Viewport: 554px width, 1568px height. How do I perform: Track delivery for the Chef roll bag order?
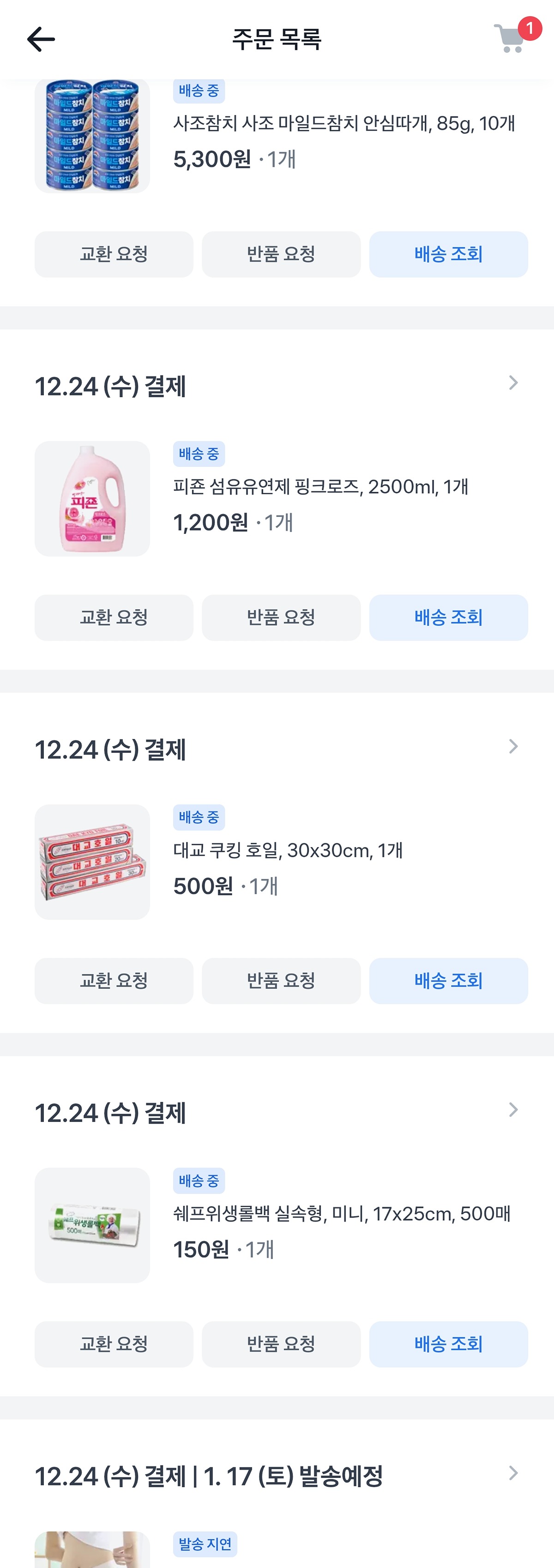(449, 1344)
